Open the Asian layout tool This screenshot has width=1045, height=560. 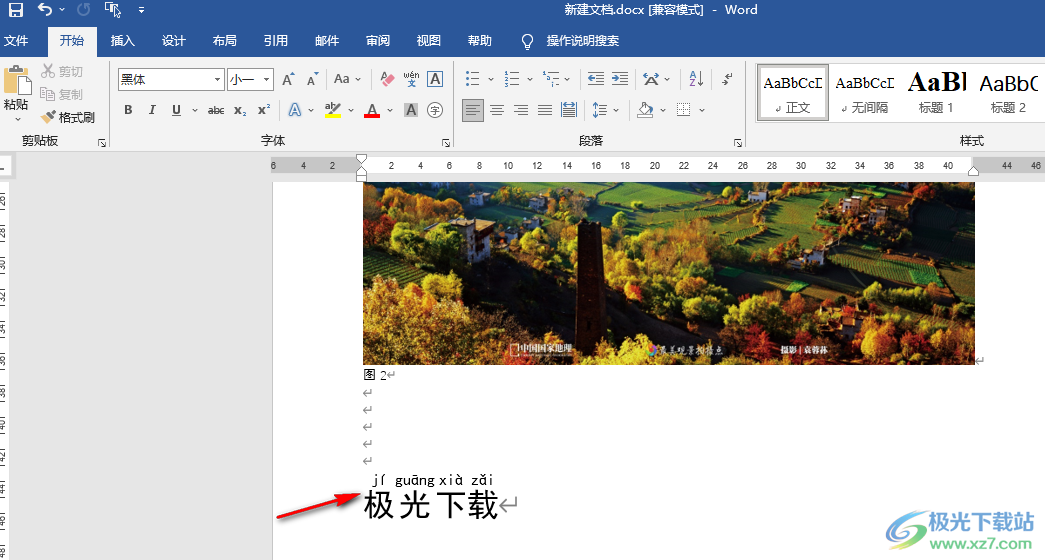651,79
